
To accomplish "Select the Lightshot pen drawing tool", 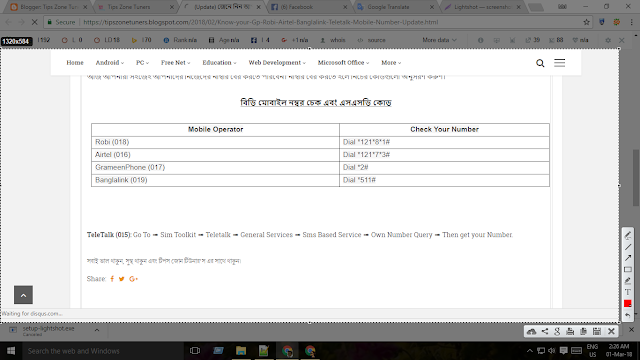I will [x=628, y=236].
